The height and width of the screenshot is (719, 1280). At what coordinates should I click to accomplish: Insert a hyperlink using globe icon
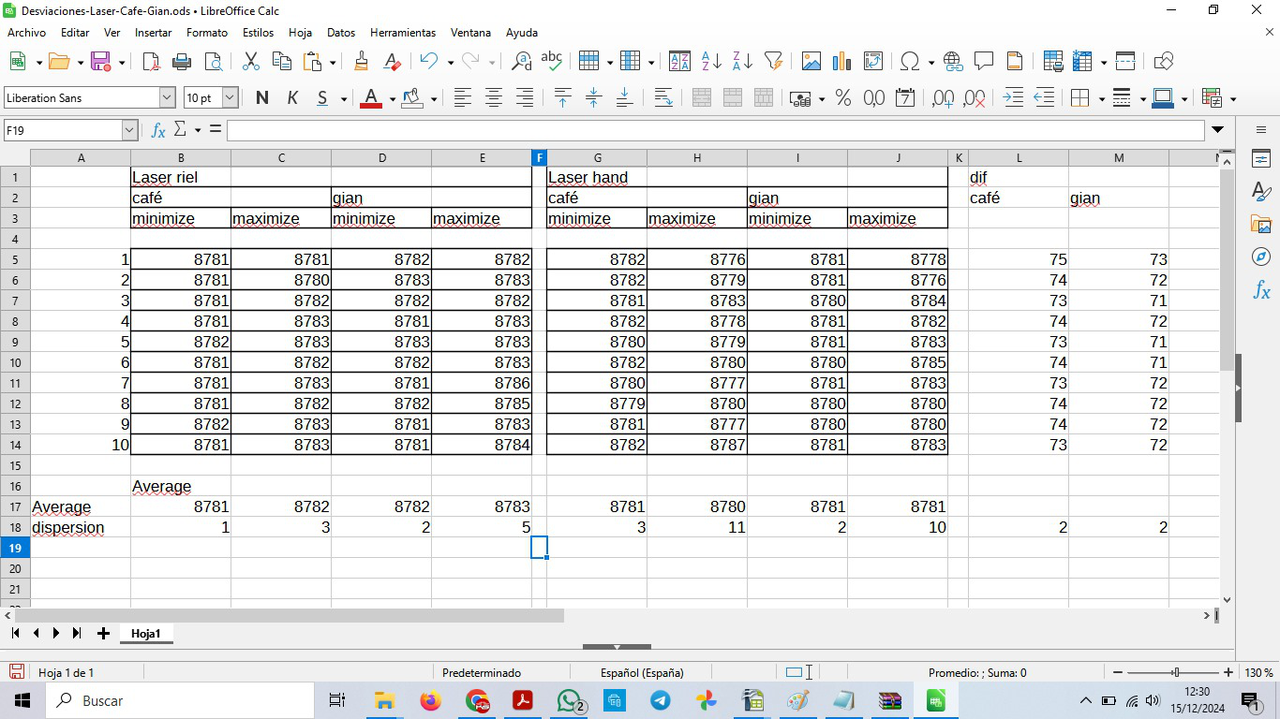coord(953,62)
